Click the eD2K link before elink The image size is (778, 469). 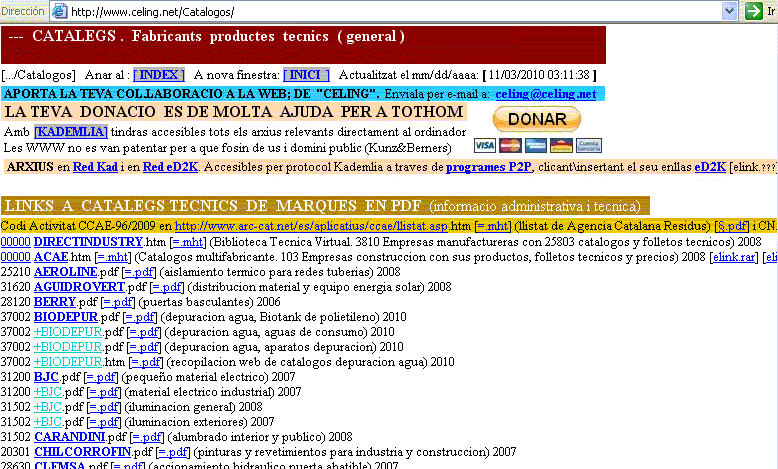710,167
